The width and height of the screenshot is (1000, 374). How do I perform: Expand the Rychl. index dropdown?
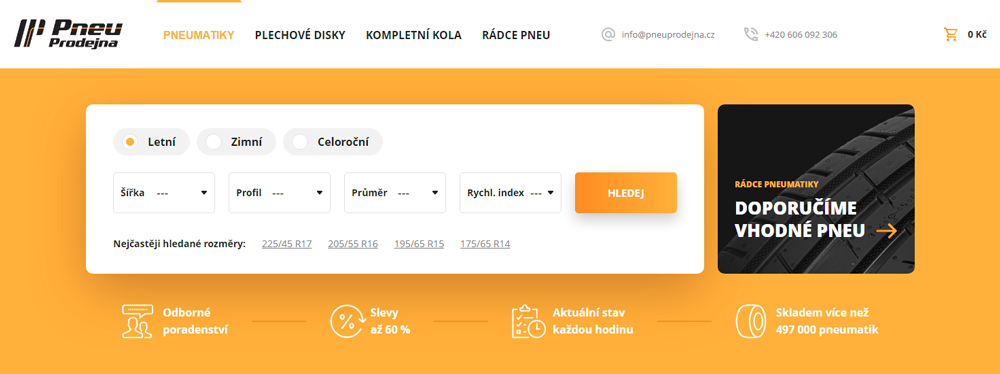[x=510, y=193]
